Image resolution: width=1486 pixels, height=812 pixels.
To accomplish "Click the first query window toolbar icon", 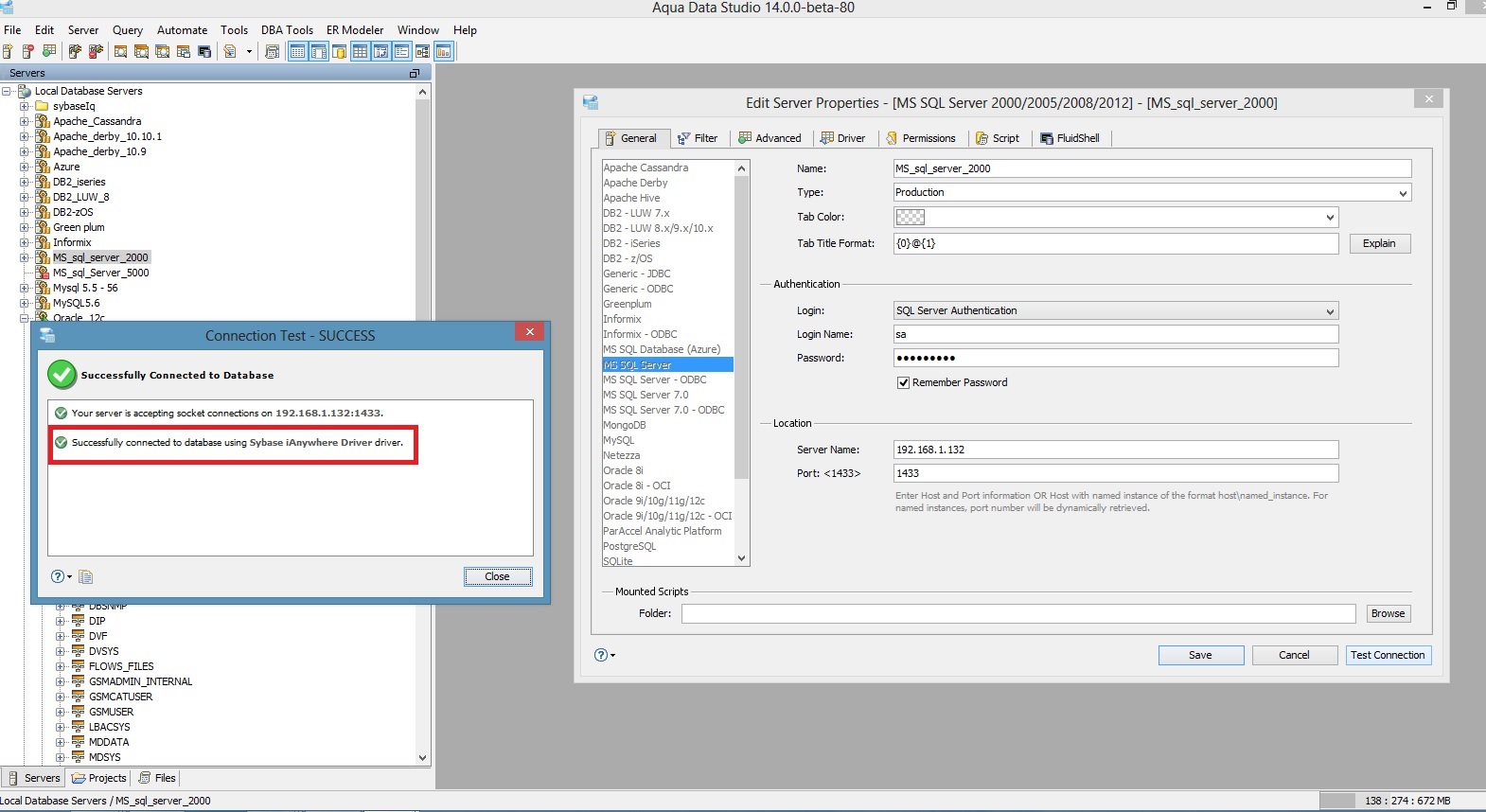I will [x=121, y=51].
